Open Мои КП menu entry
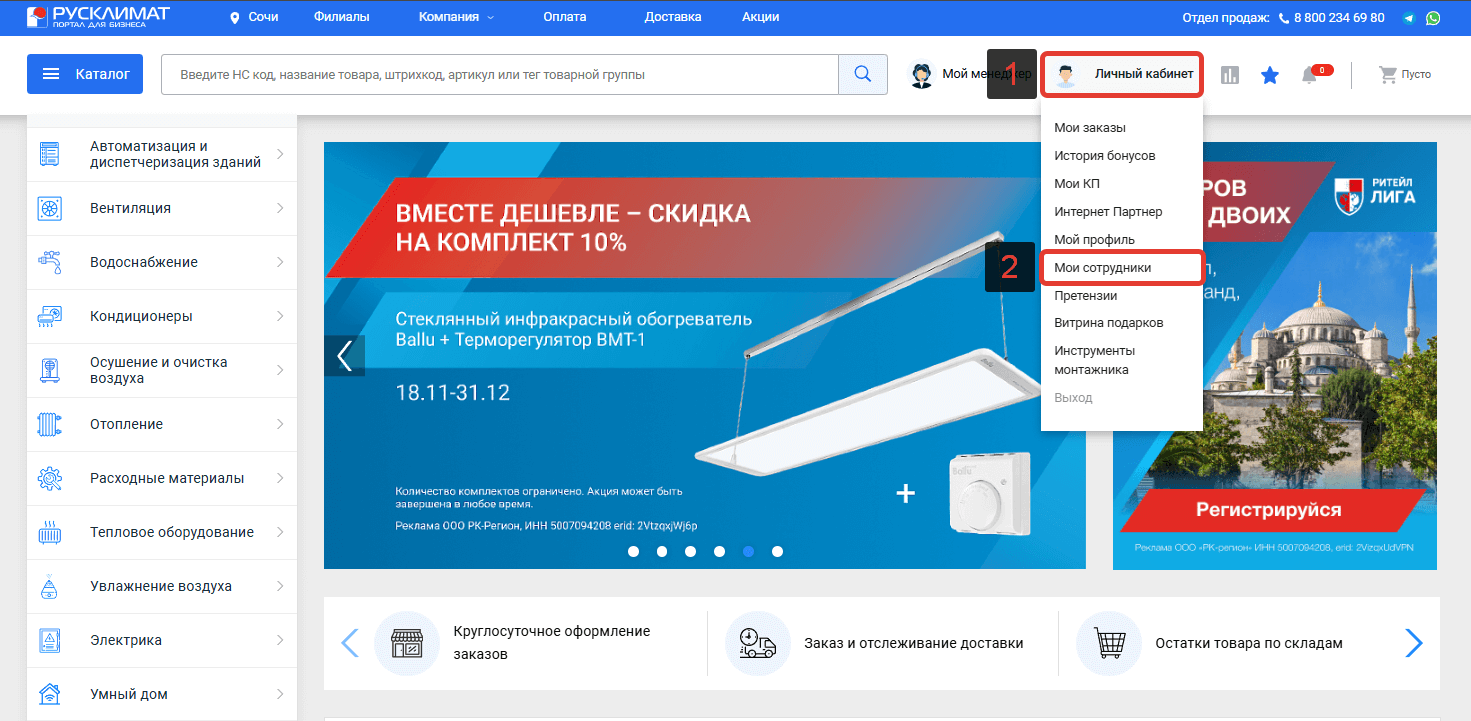1471x721 pixels. (1077, 184)
